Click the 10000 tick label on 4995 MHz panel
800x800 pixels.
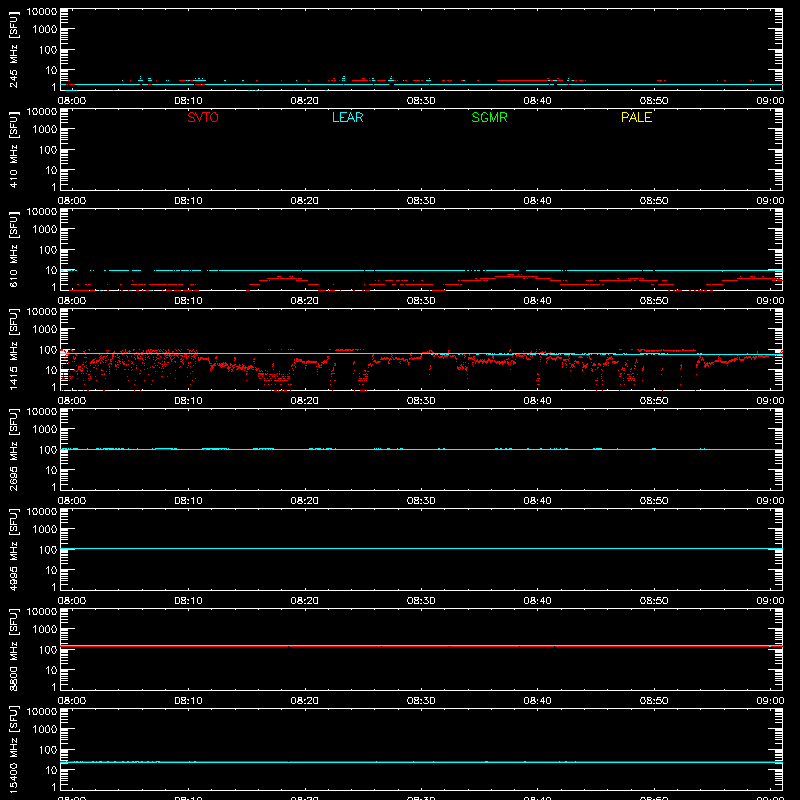(42, 512)
